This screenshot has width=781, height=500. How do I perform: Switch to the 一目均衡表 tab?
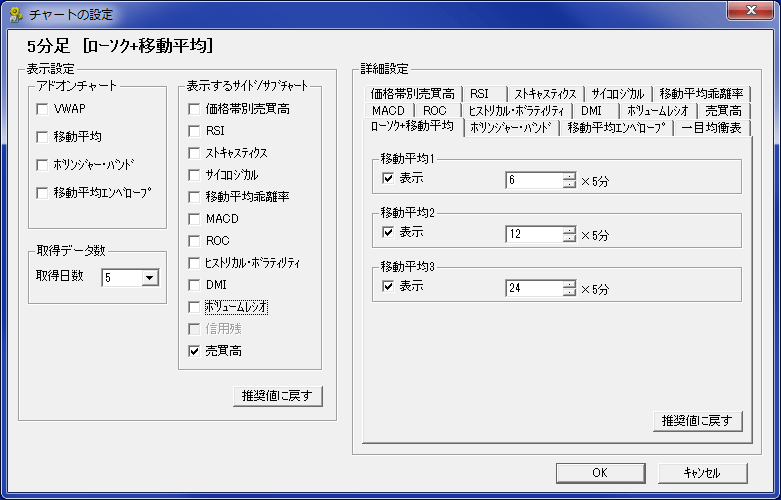coord(711,128)
